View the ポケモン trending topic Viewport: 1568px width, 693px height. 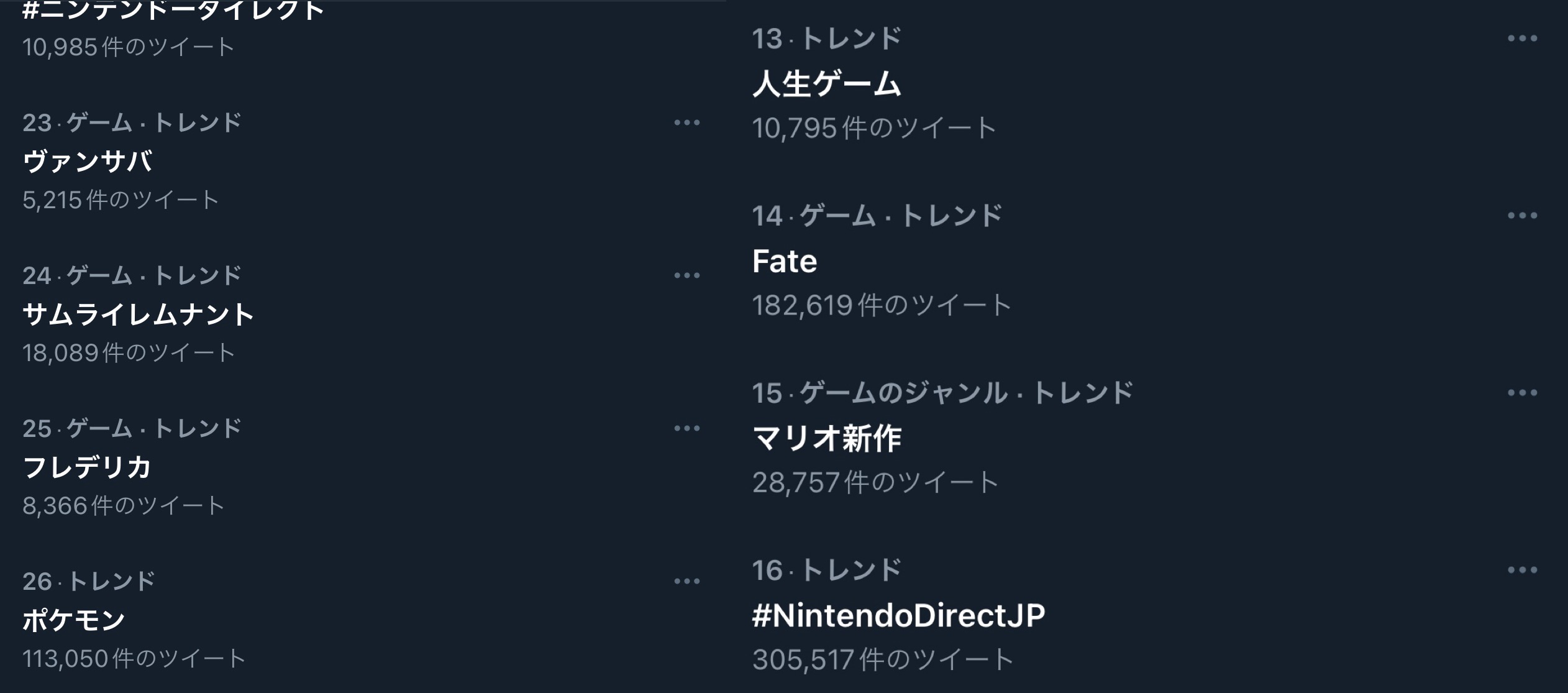[74, 620]
